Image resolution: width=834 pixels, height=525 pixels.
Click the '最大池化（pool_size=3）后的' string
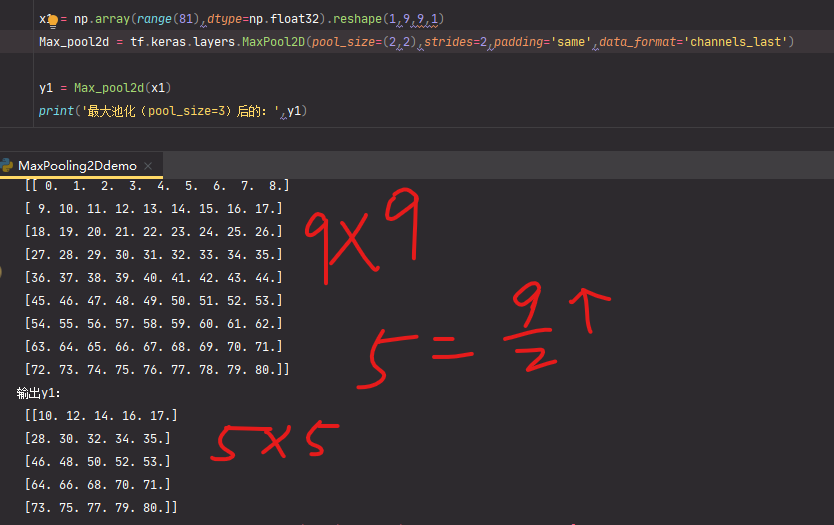[180, 111]
